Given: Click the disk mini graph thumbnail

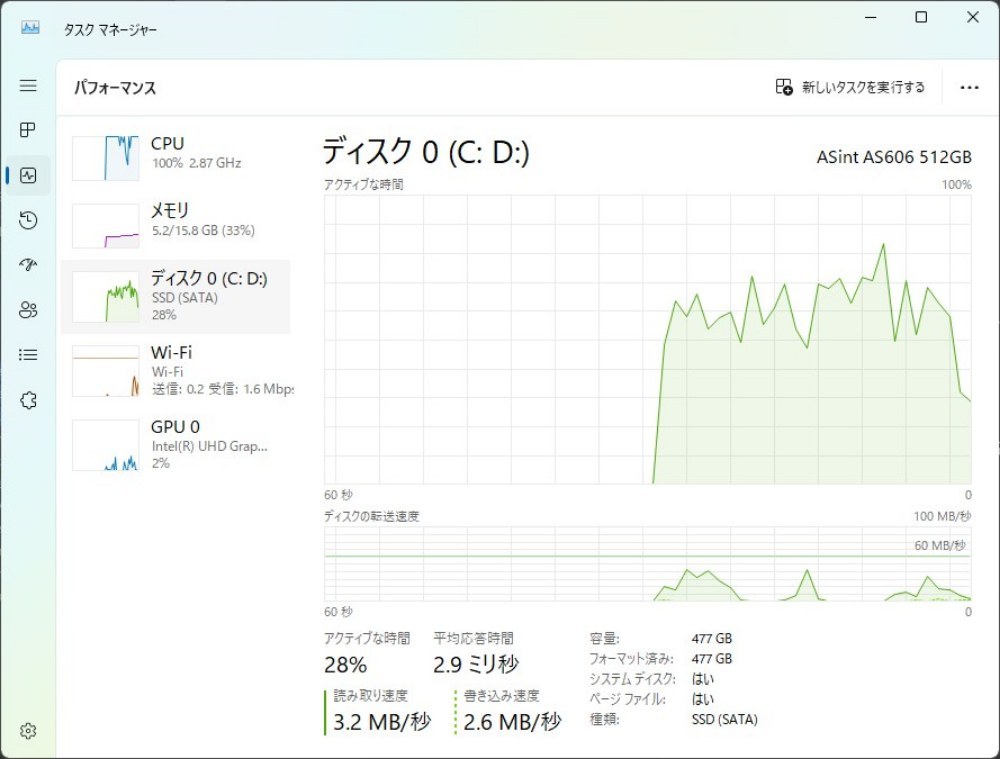Looking at the screenshot, I should tap(106, 297).
